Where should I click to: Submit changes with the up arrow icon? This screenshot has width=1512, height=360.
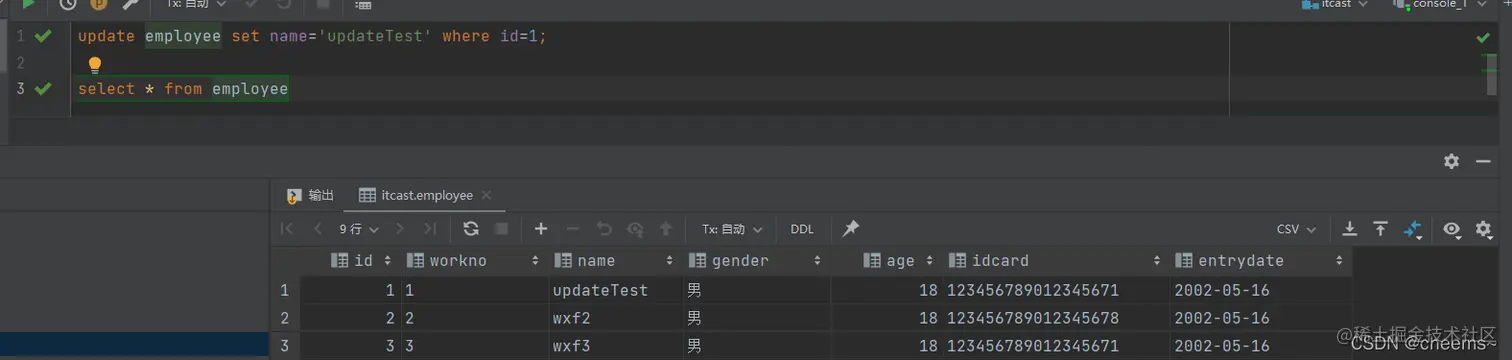tap(665, 229)
